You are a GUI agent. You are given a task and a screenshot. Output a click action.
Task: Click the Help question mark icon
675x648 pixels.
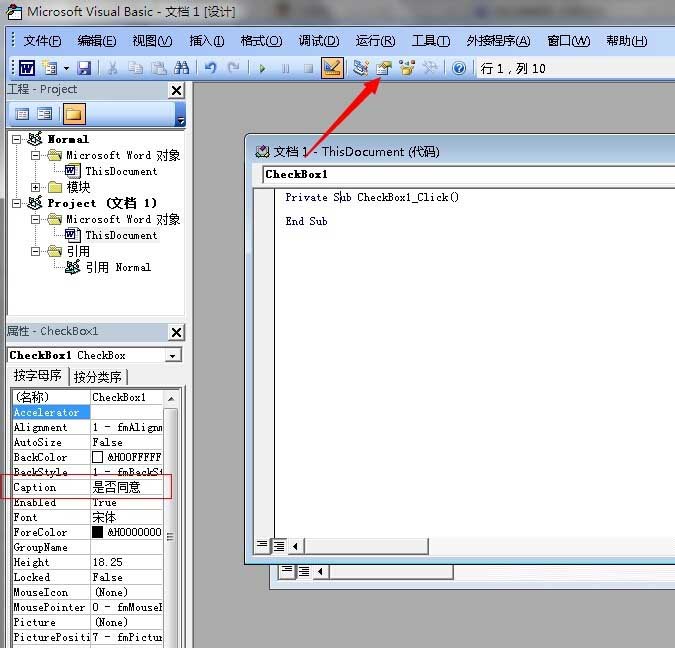[459, 68]
